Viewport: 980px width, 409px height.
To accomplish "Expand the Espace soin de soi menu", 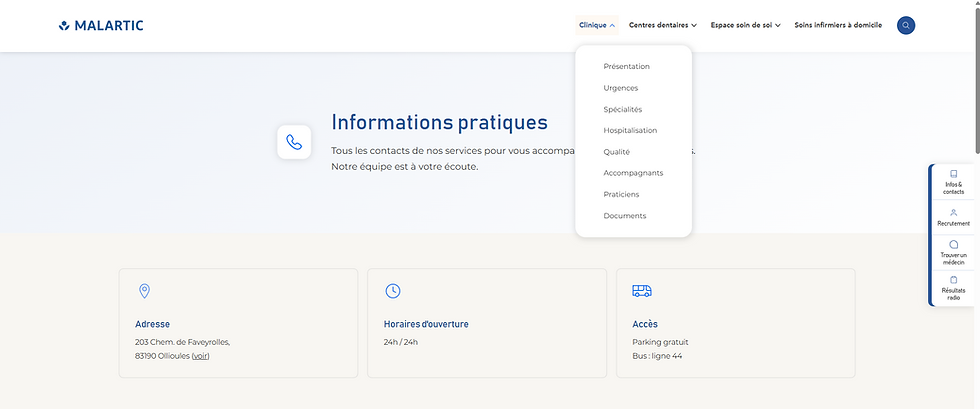I will point(746,26).
